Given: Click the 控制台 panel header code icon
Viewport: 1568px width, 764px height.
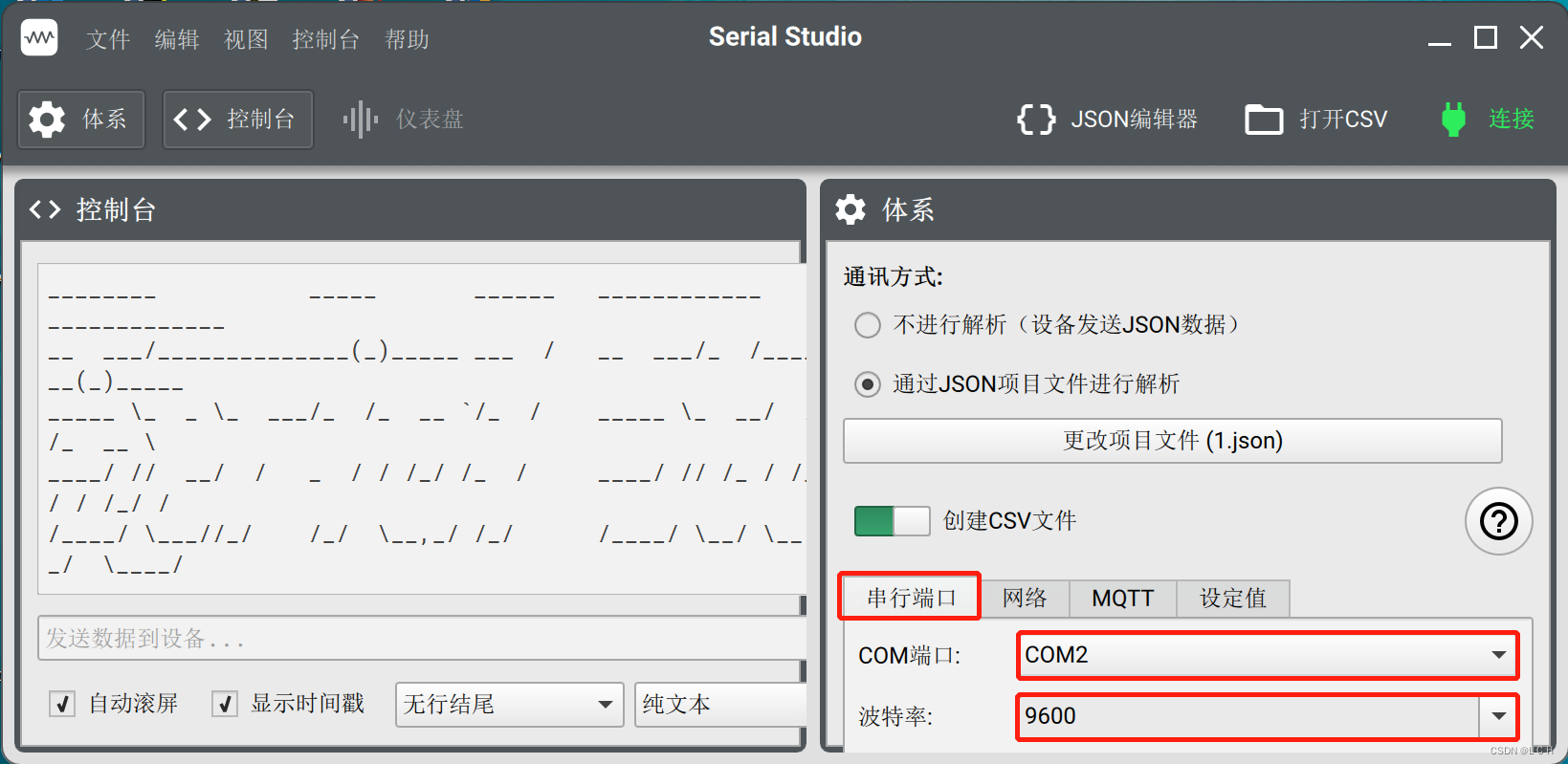Looking at the screenshot, I should point(45,209).
